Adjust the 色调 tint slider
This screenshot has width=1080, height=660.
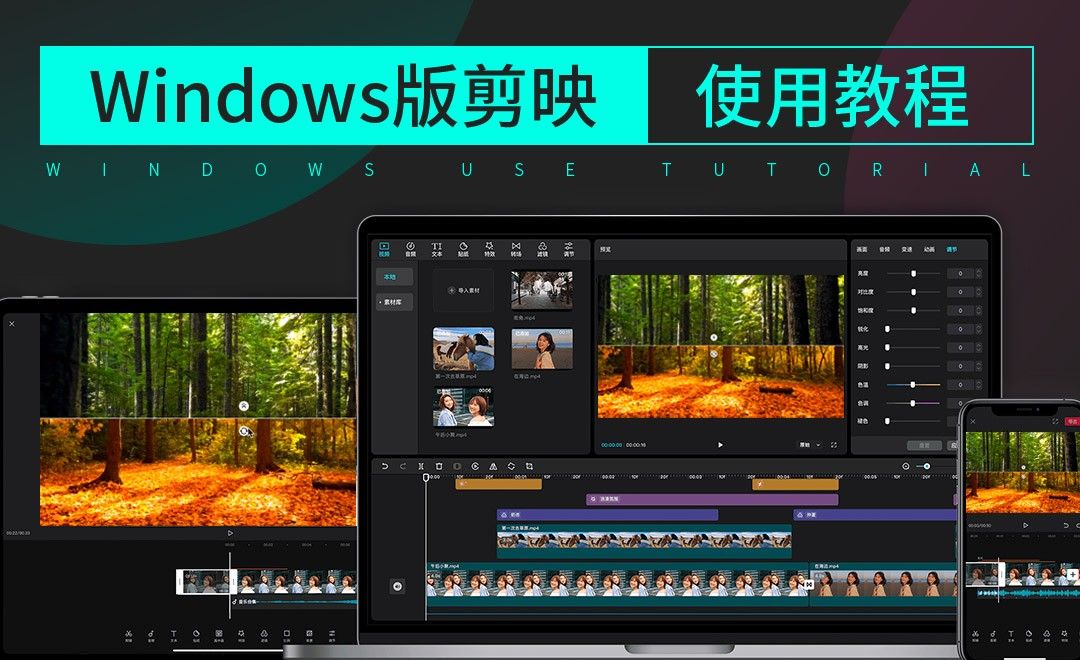(x=913, y=403)
